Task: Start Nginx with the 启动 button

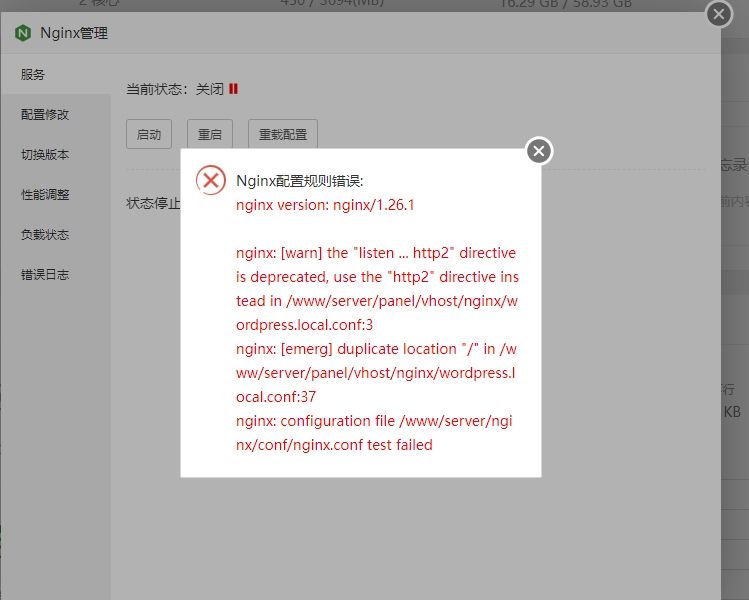Action: click(x=149, y=134)
